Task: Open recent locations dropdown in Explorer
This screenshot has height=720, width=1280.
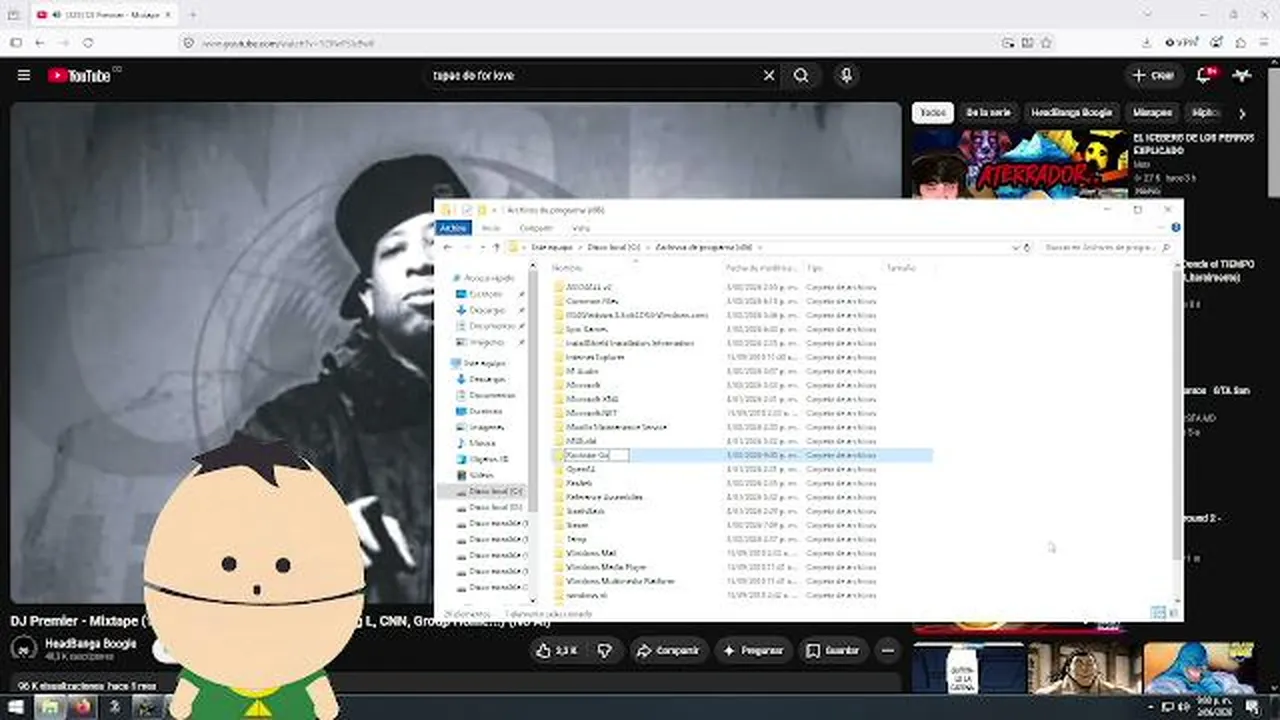Action: 481,247
